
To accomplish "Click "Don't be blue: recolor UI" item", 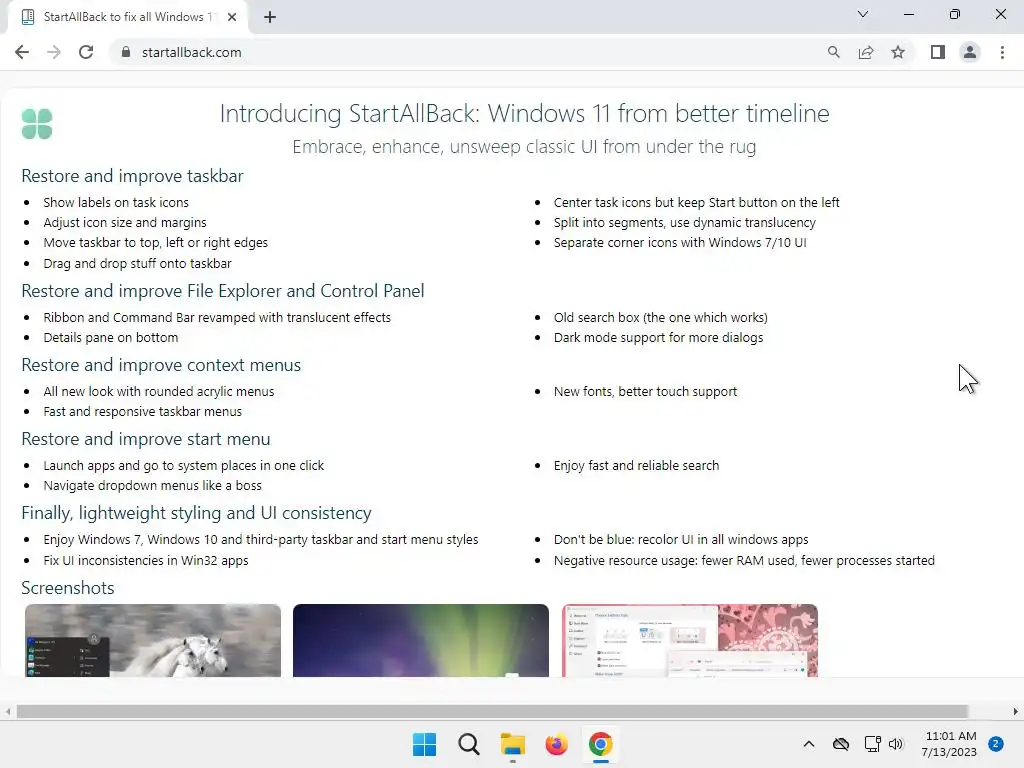I will coord(681,539).
